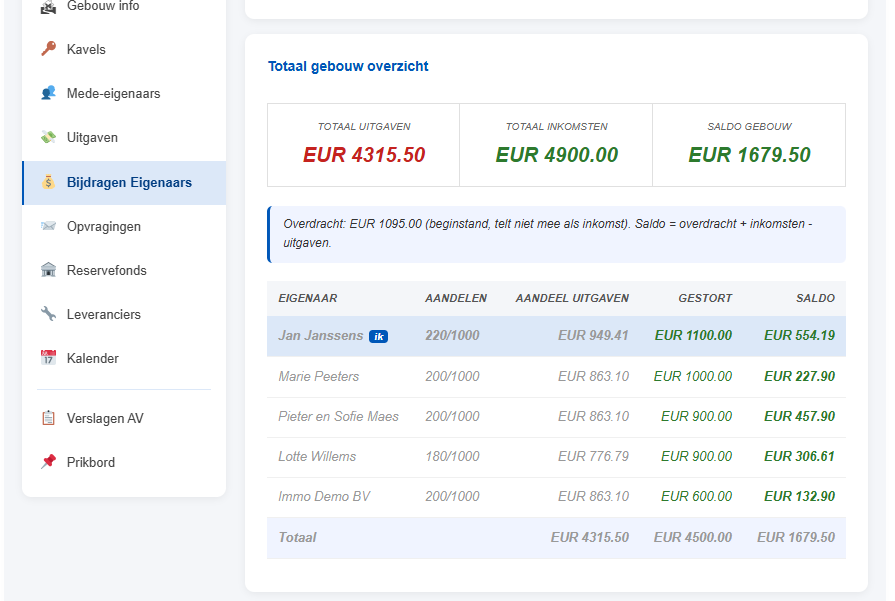Select the Totaal Uitgaven amount EUR 4315.50 card
The width and height of the screenshot is (895, 601).
(364, 145)
